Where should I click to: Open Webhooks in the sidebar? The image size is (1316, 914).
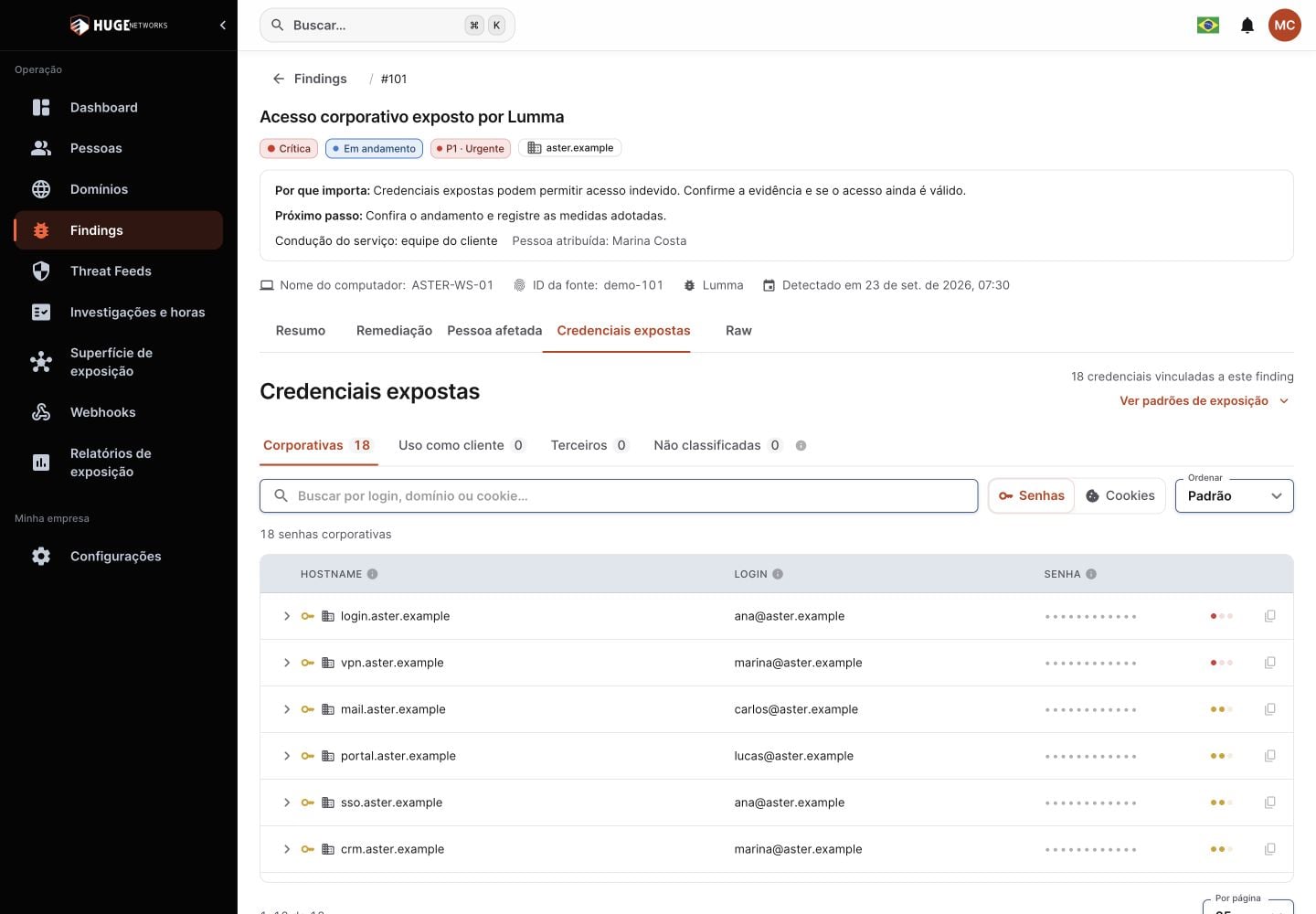click(119, 413)
